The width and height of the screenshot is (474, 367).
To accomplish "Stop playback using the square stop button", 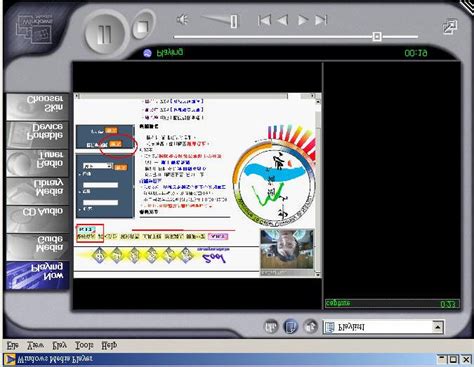I will click(x=143, y=27).
